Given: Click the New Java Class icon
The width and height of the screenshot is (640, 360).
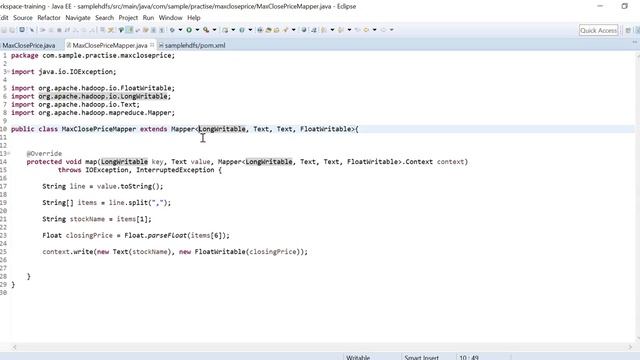Looking at the screenshot, I should 242,30.
